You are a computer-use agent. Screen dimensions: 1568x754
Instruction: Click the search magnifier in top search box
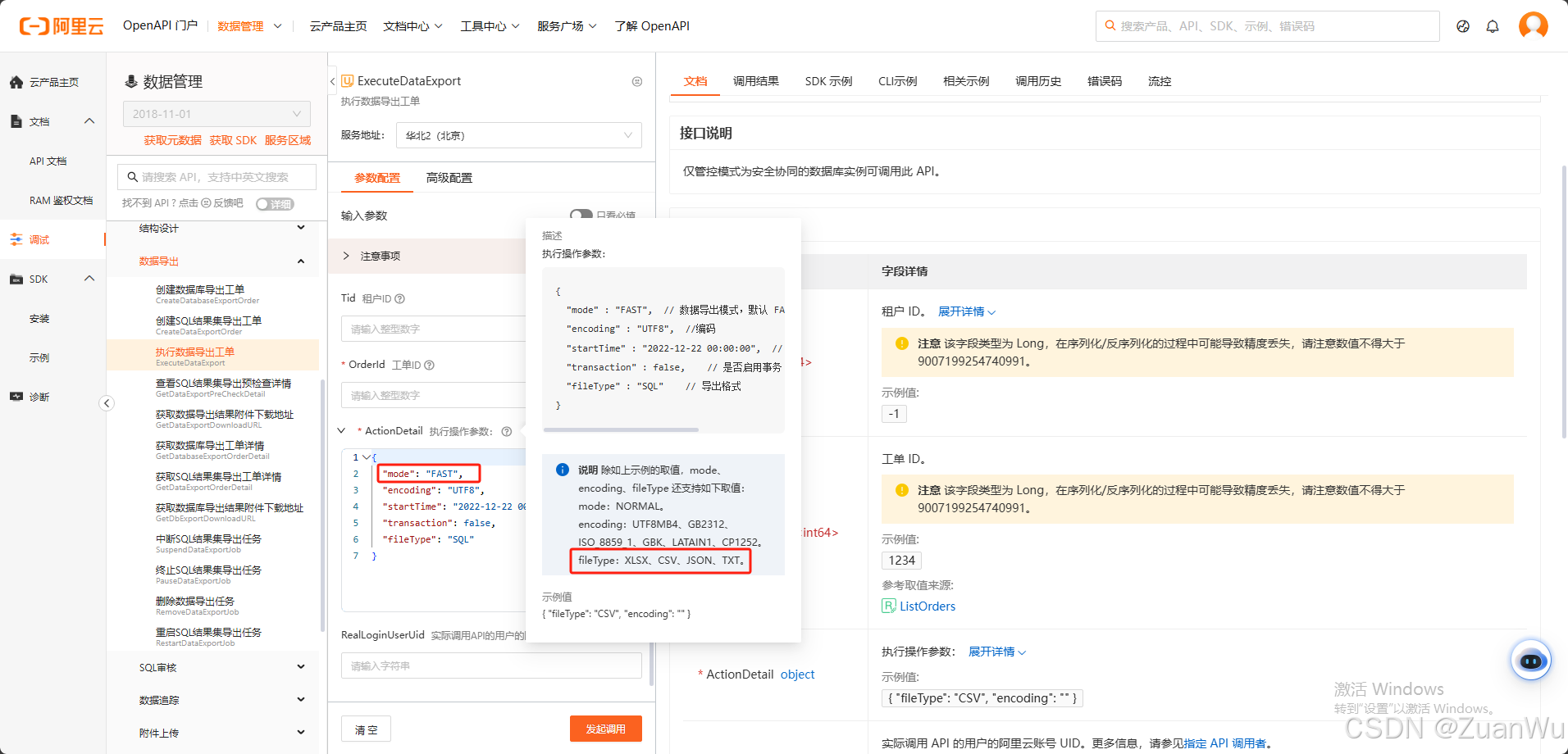1110,25
